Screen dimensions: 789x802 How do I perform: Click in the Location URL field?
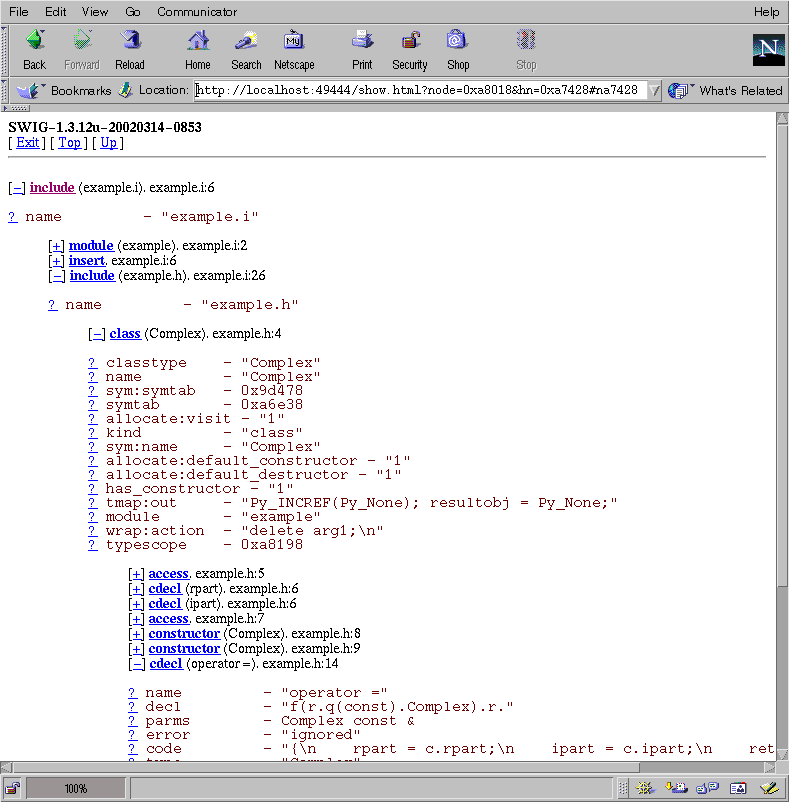click(x=420, y=90)
